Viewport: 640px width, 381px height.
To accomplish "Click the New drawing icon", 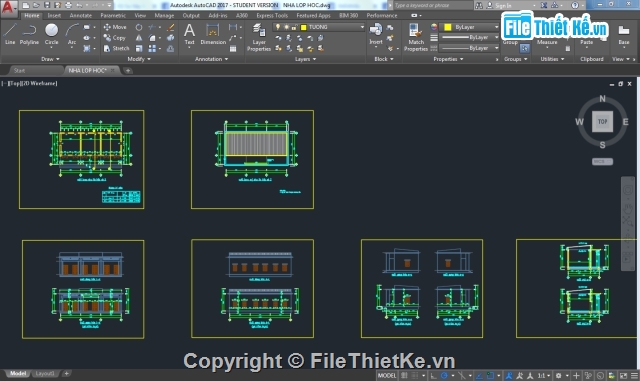I will [x=26, y=5].
